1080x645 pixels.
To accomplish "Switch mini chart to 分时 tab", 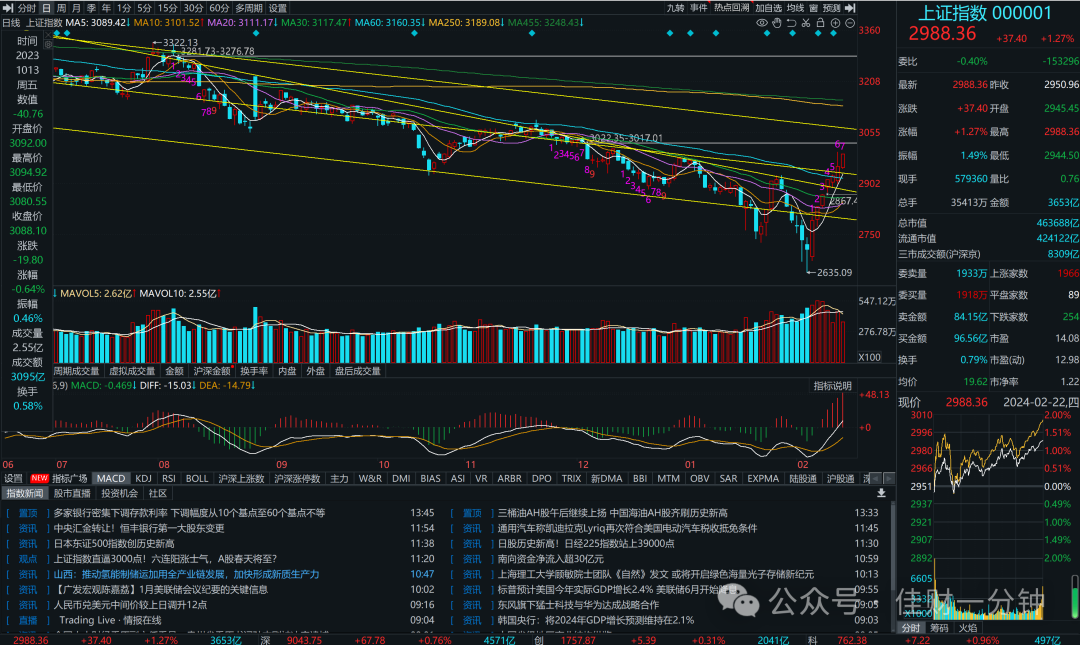I will 911,628.
